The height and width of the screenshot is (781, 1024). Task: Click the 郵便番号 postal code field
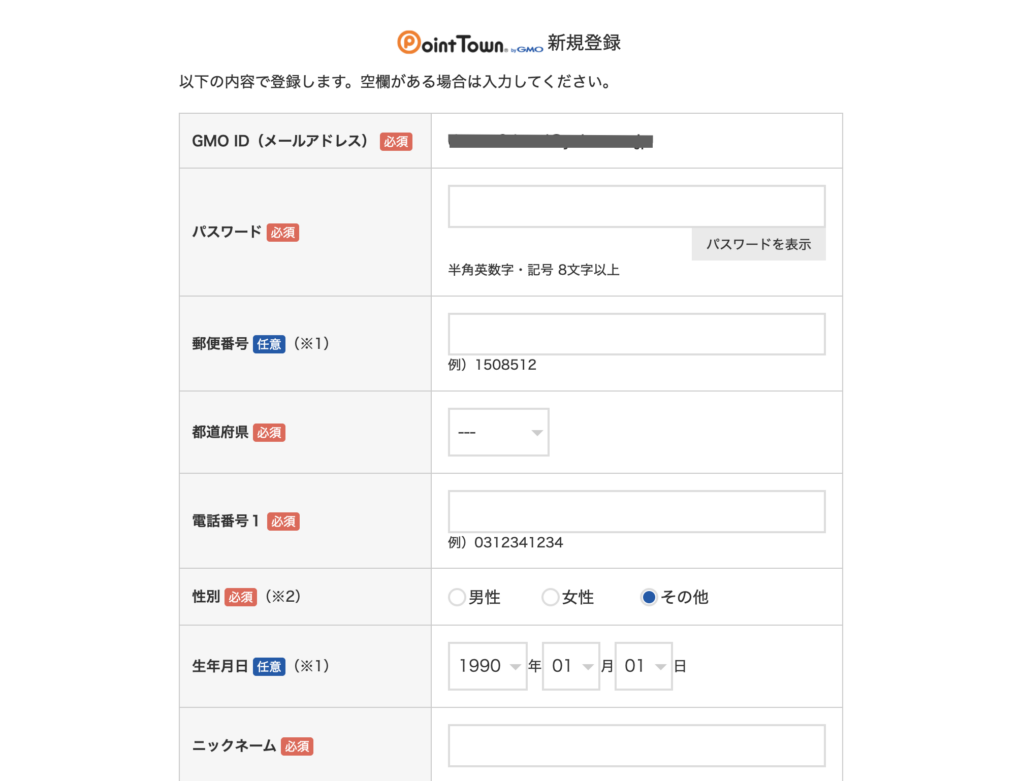(x=636, y=334)
